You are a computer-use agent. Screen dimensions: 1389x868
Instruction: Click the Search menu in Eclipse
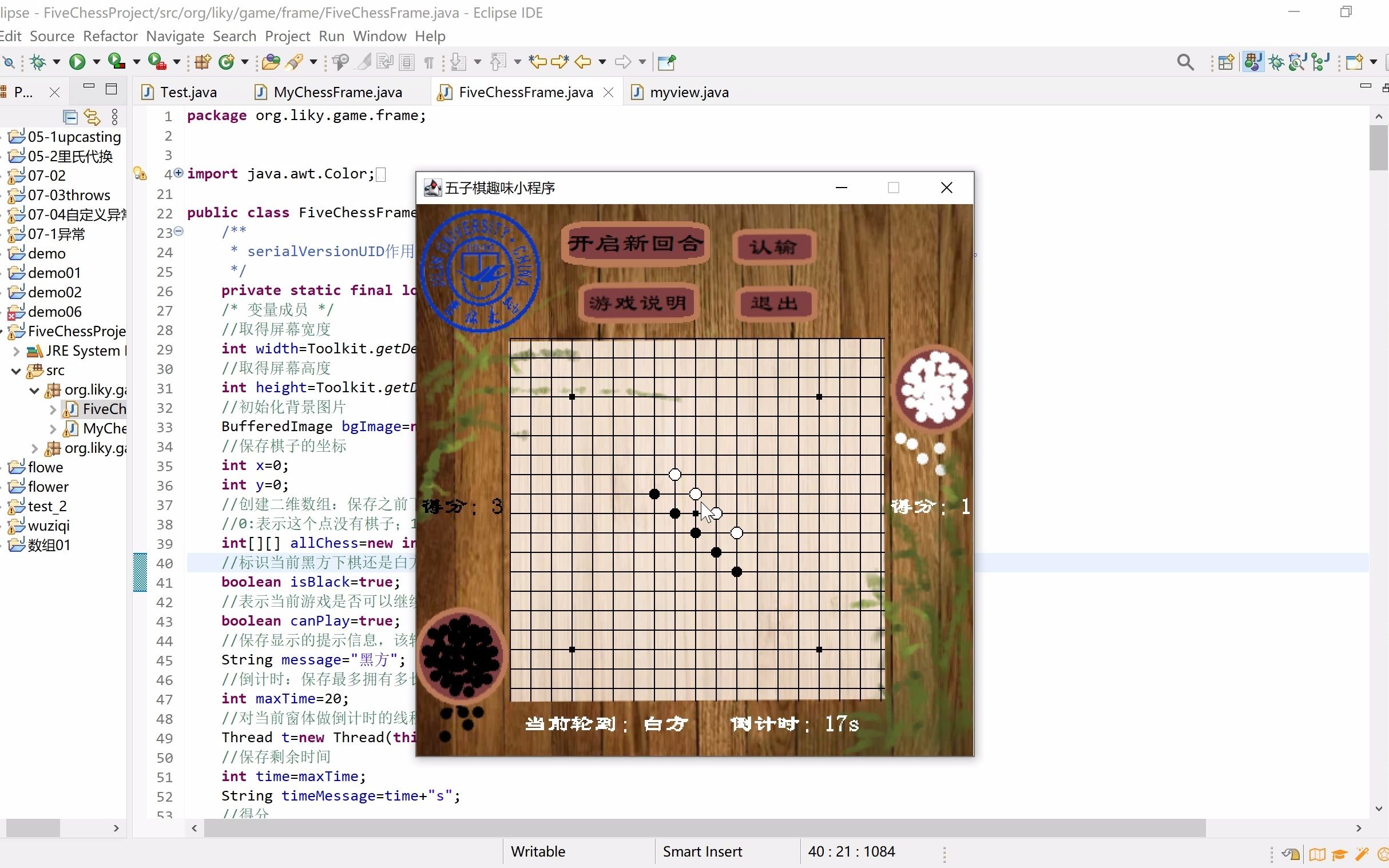tap(234, 36)
